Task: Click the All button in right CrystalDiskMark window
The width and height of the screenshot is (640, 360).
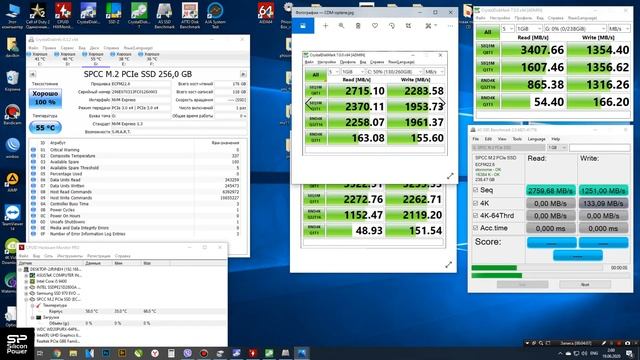Action: click(x=488, y=32)
